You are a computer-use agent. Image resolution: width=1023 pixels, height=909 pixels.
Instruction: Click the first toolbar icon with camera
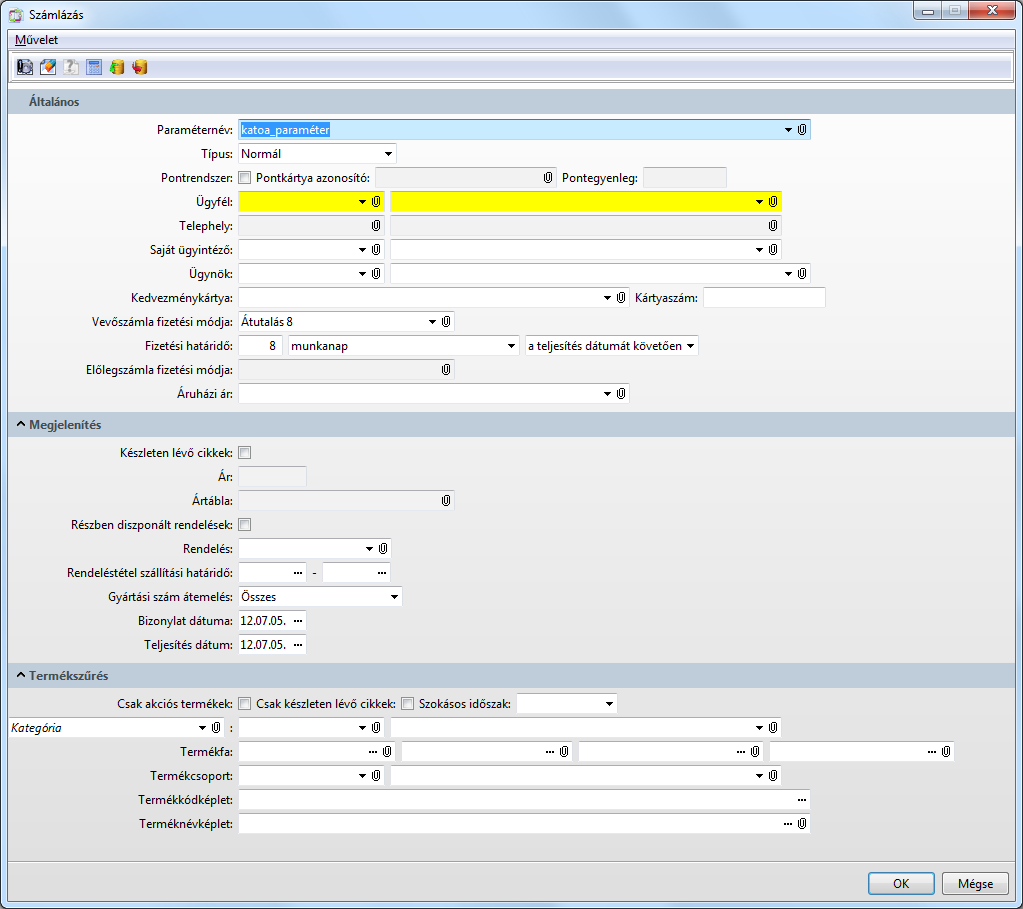click(x=26, y=67)
